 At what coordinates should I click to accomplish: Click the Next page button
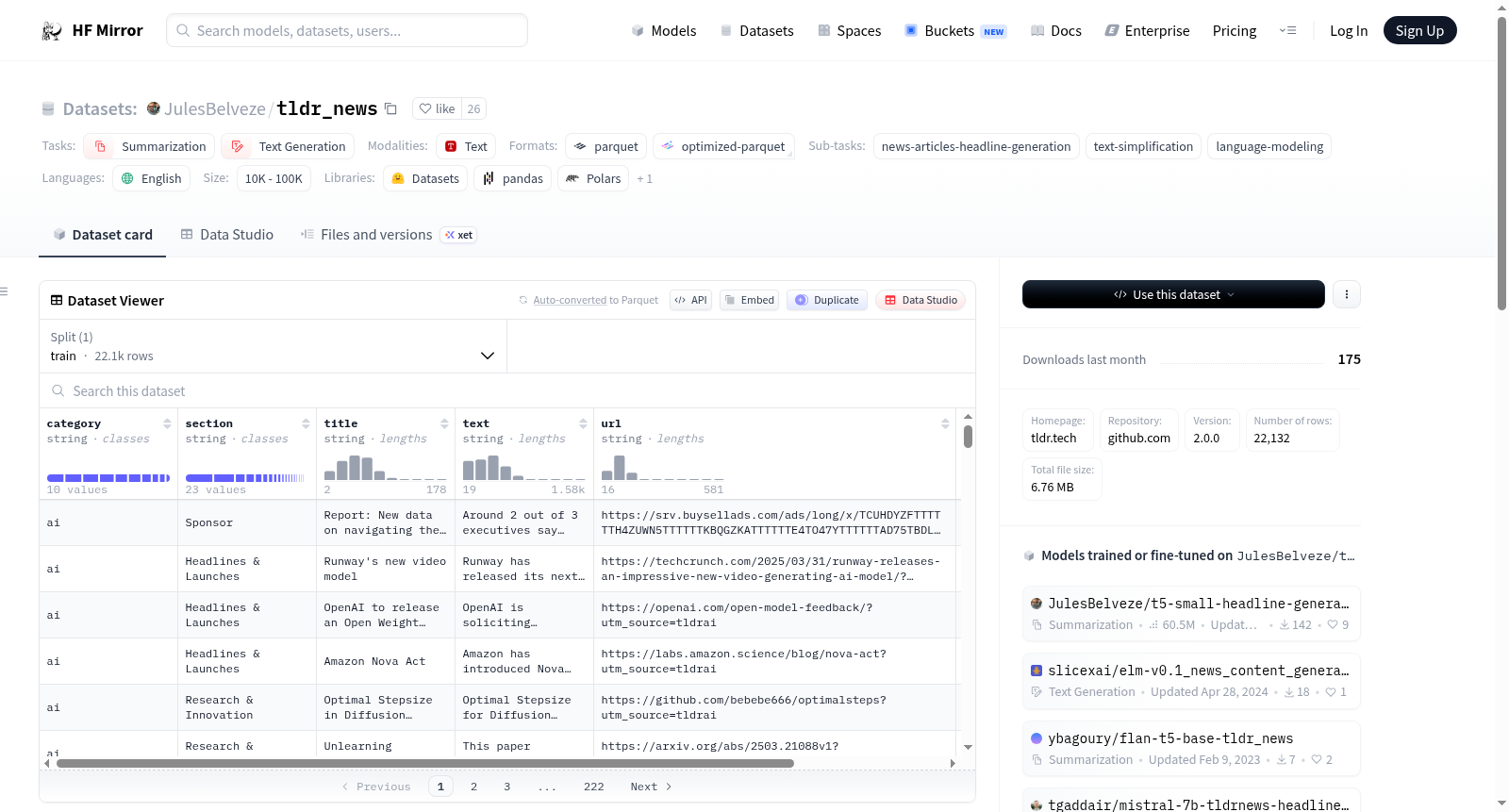click(x=651, y=787)
